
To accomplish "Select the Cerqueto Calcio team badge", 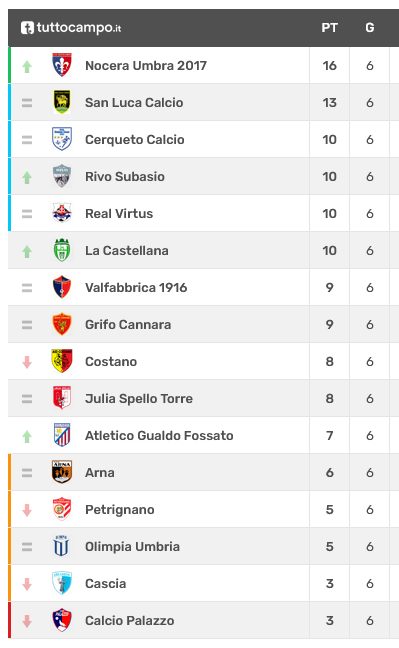I will [62, 139].
